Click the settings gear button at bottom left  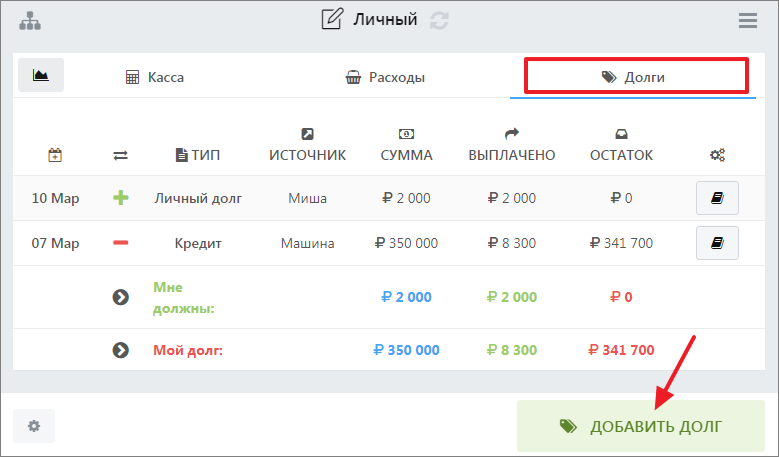click(34, 426)
